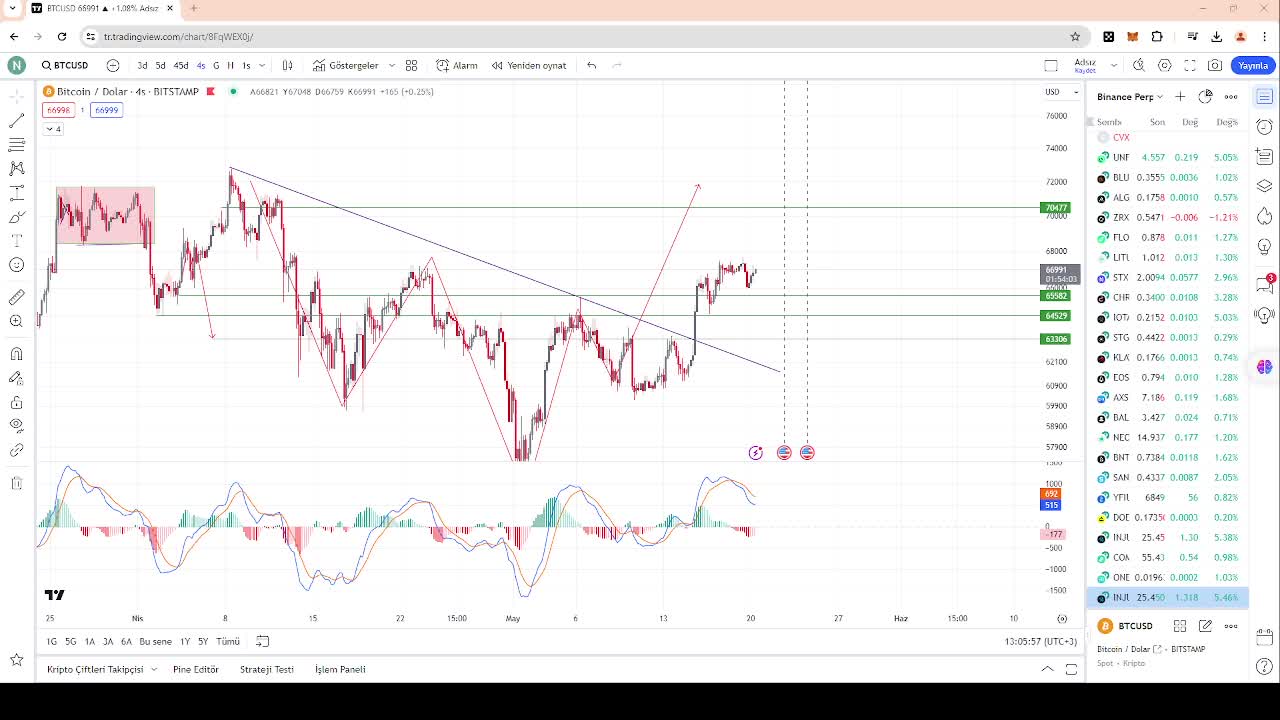The width and height of the screenshot is (1280, 720).
Task: Click Yeniden oynat replay button
Action: 529,65
